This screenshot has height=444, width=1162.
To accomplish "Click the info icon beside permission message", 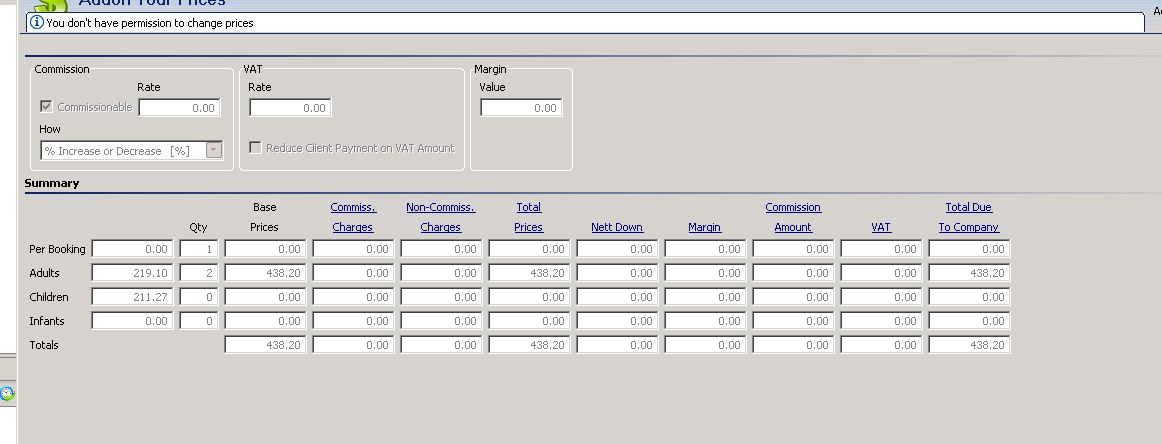I will click(x=36, y=22).
